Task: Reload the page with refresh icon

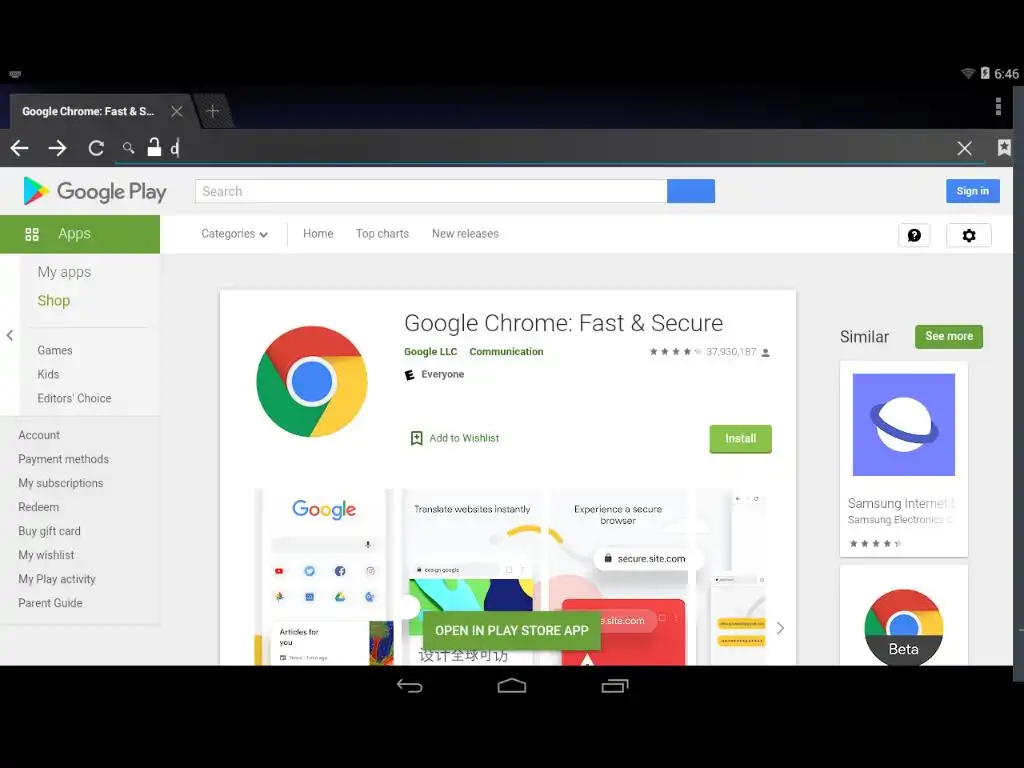Action: [x=96, y=148]
